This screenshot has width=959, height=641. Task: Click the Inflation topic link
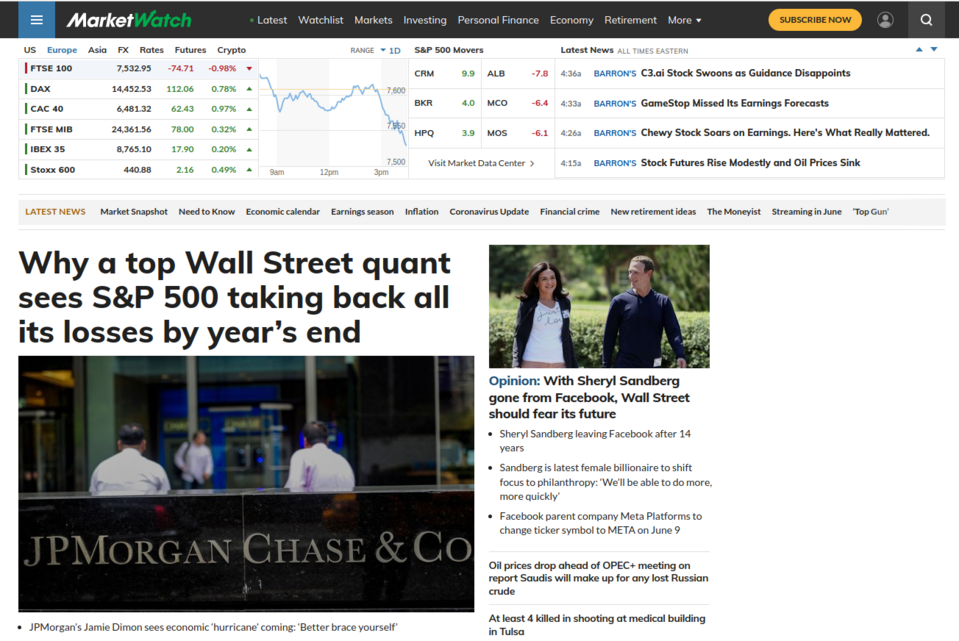pyautogui.click(x=421, y=212)
